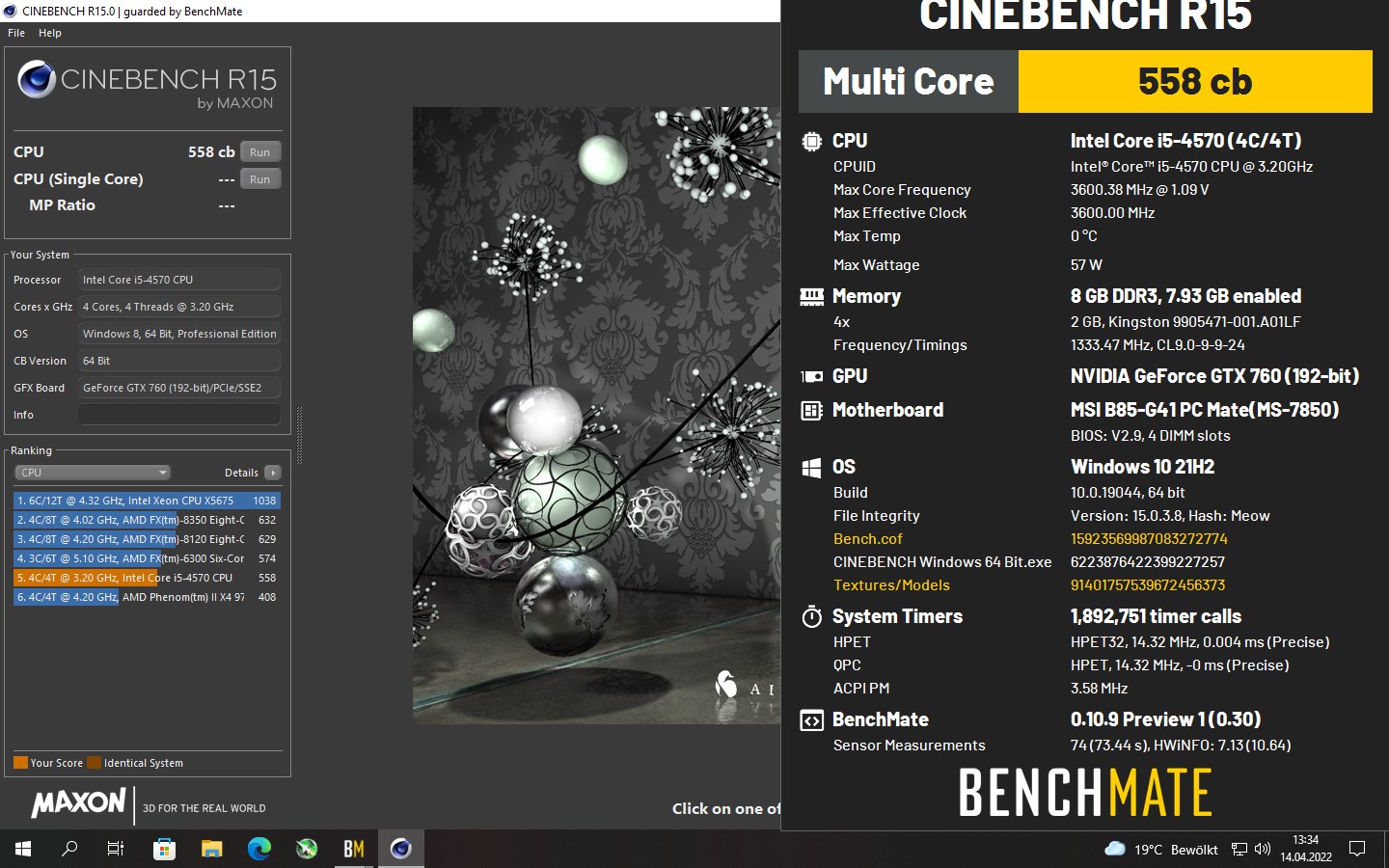The height and width of the screenshot is (868, 1389).
Task: Click the BenchMate code bracket icon
Action: 812,720
